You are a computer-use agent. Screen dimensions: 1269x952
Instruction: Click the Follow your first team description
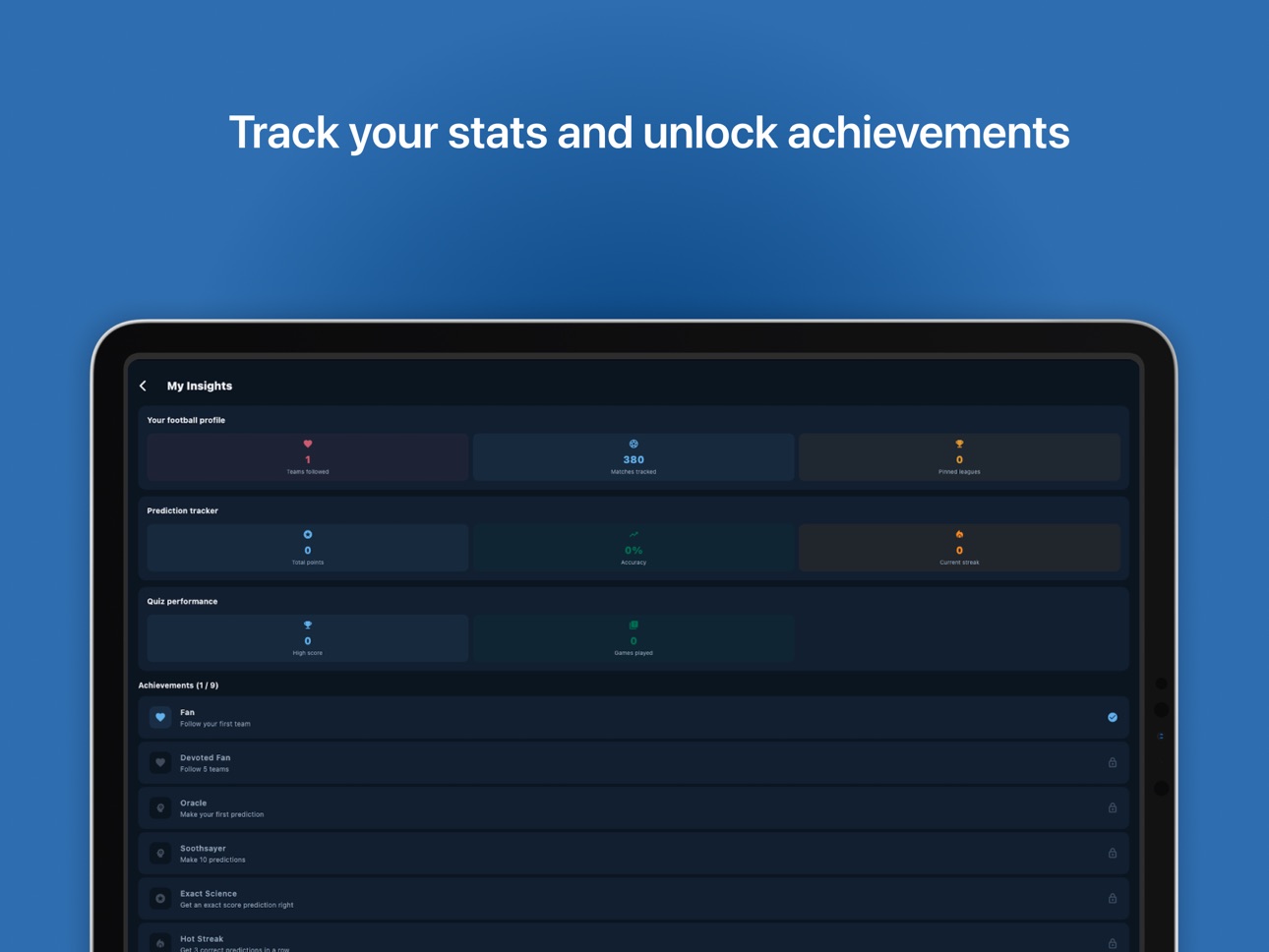click(x=215, y=724)
